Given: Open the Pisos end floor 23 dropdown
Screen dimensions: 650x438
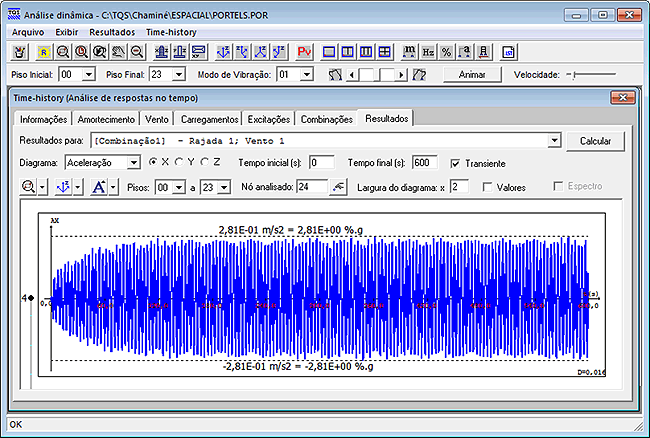Looking at the screenshot, I should click(224, 187).
